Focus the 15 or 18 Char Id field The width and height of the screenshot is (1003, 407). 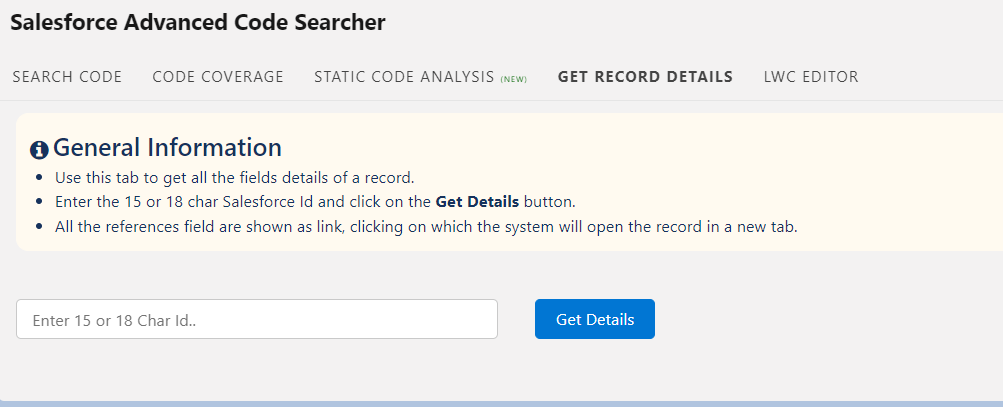[x=257, y=320]
